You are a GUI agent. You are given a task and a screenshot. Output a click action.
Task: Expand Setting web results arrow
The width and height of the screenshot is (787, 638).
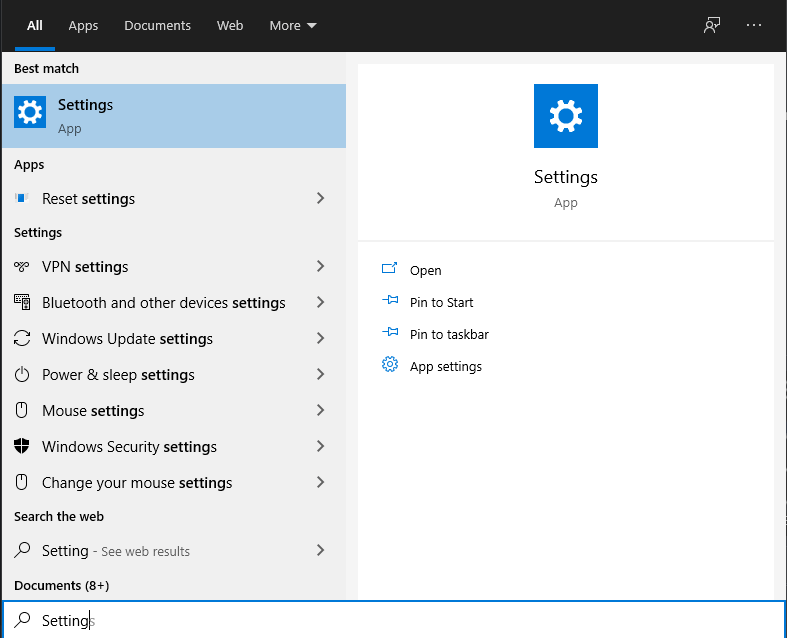tap(320, 551)
